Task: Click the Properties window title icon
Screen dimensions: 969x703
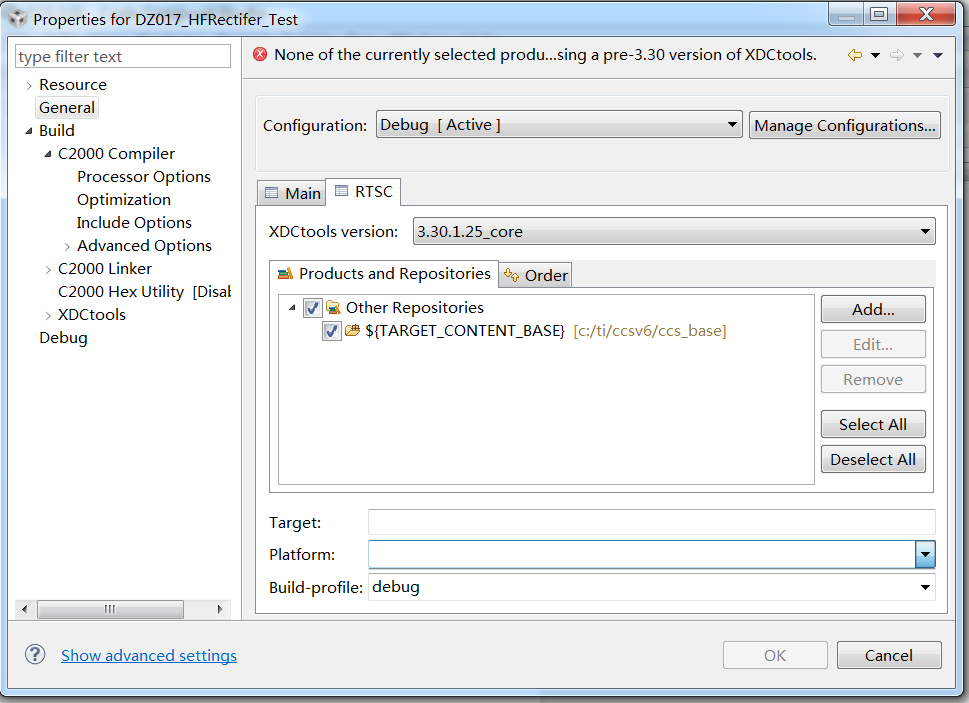Action: coord(18,18)
